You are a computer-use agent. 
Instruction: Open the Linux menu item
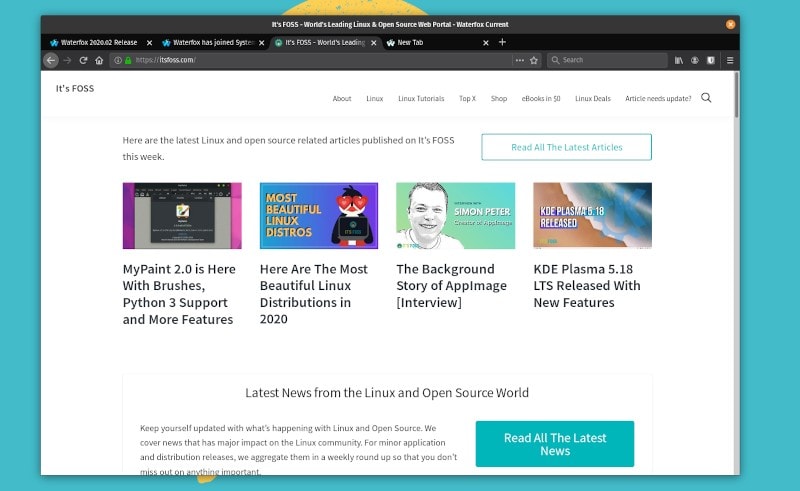tap(374, 99)
